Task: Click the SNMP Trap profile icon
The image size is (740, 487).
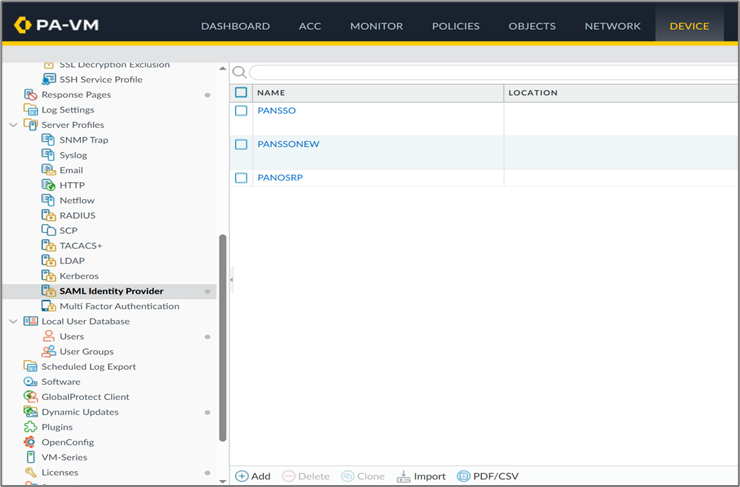Action: click(48, 140)
